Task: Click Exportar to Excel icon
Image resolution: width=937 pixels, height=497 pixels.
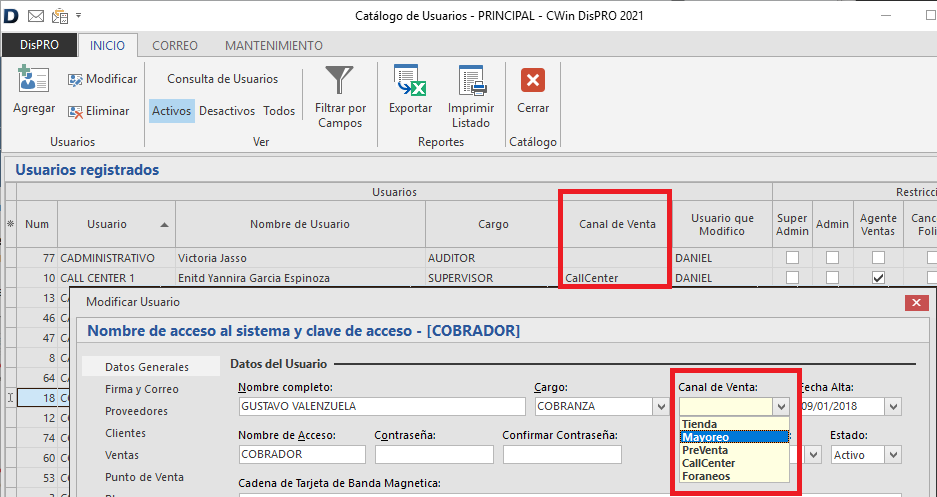Action: click(x=410, y=80)
